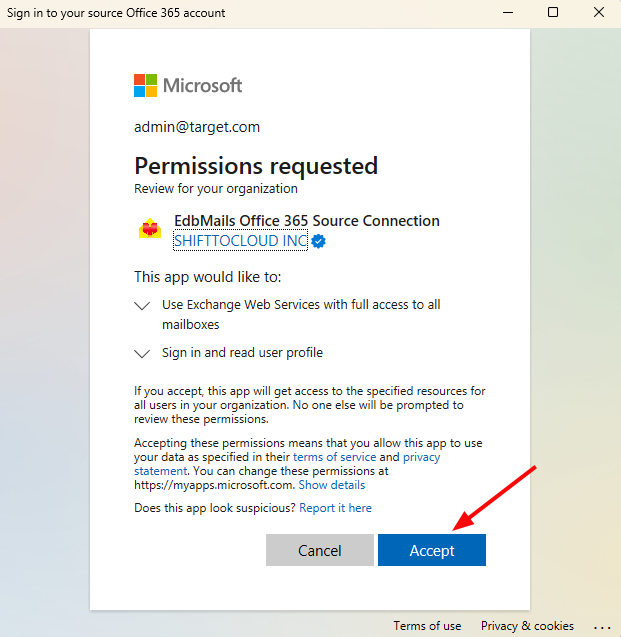621x637 pixels.
Task: Show details of the requested permissions
Action: click(x=332, y=485)
